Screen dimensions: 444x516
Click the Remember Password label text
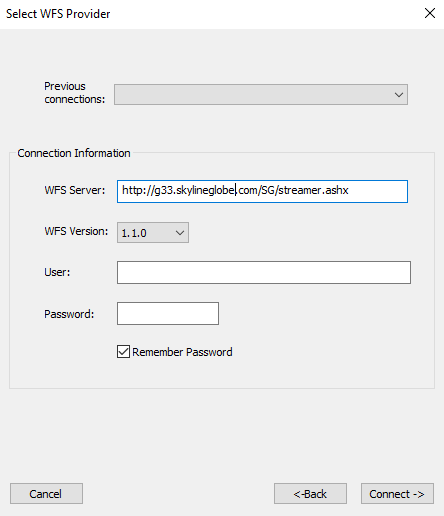click(x=182, y=352)
